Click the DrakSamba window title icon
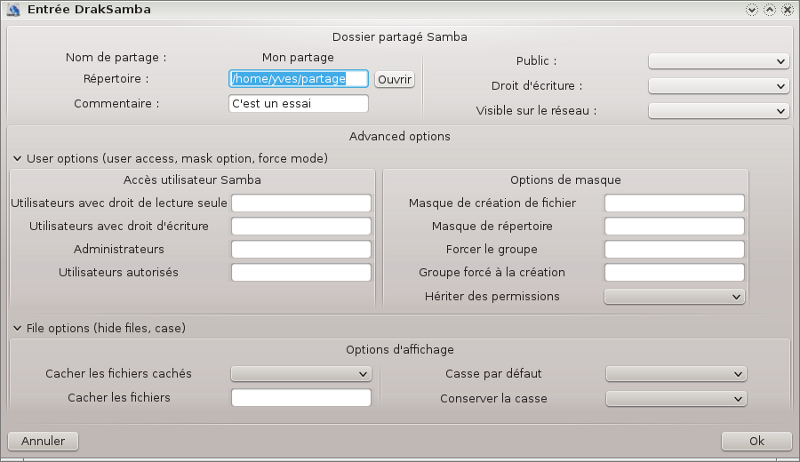This screenshot has width=800, height=462. click(12, 9)
